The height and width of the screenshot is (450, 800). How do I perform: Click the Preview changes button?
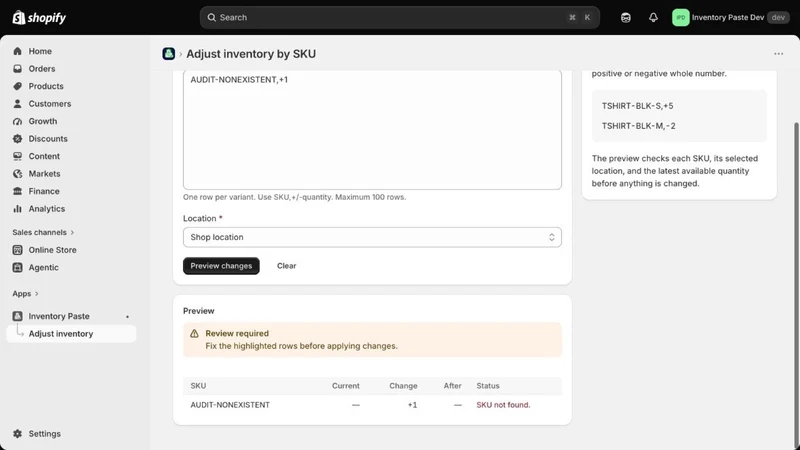pyautogui.click(x=221, y=266)
